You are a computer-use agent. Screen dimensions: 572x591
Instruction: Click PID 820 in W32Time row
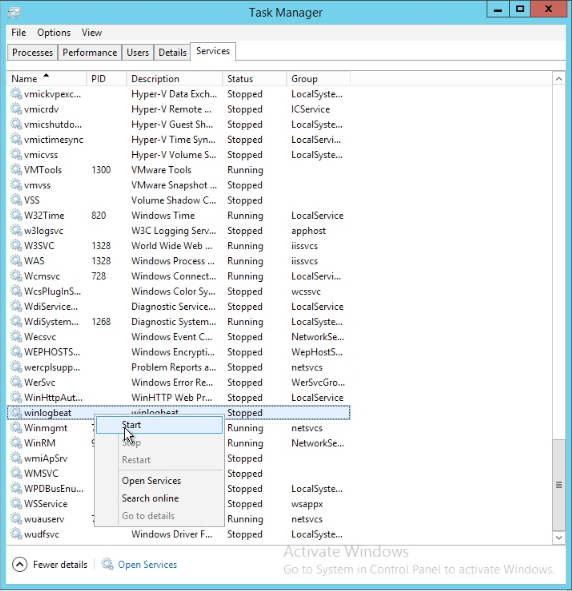point(99,215)
